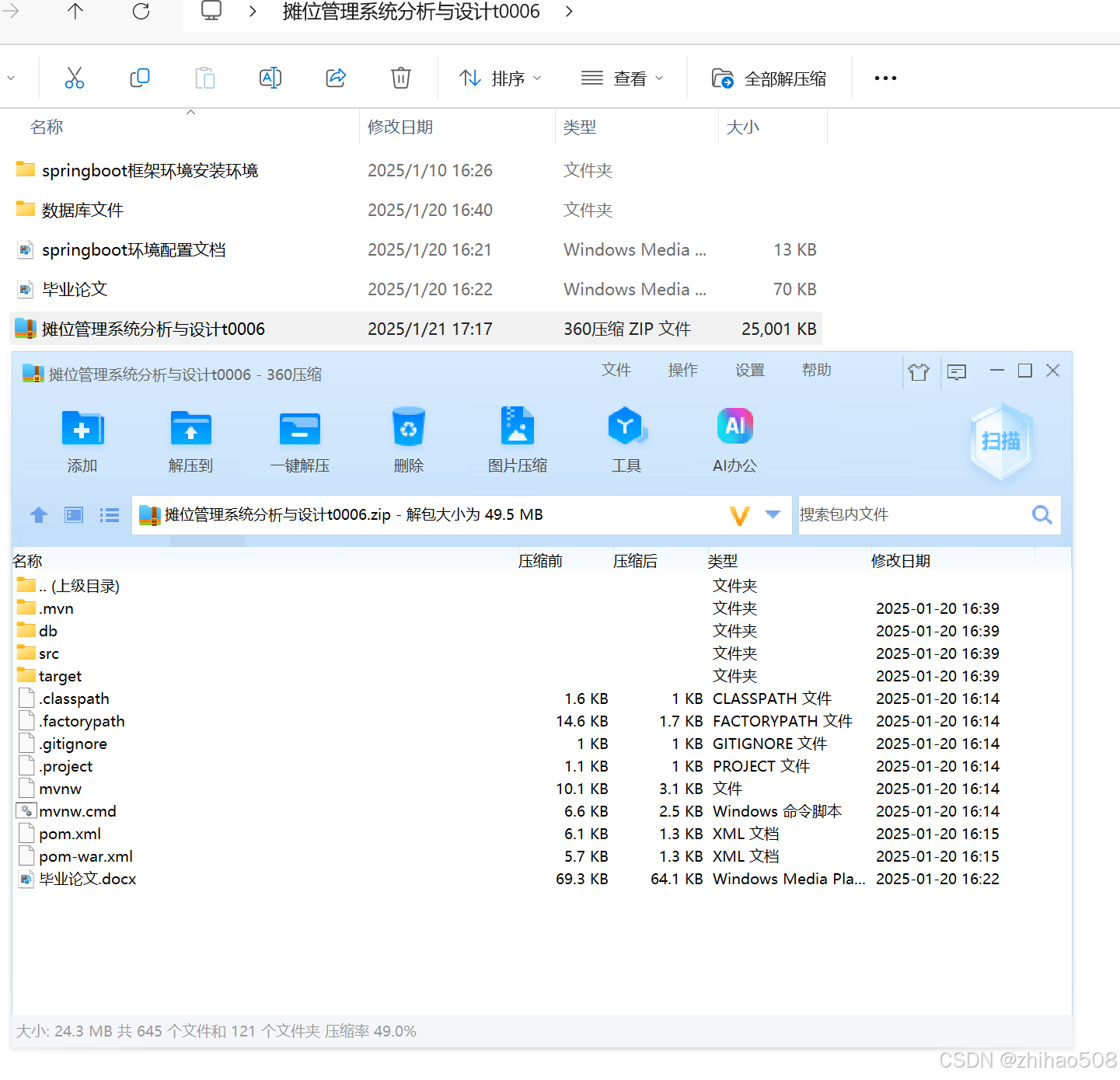
Task: Select the mvnw.cmd file
Action: pos(542,811)
